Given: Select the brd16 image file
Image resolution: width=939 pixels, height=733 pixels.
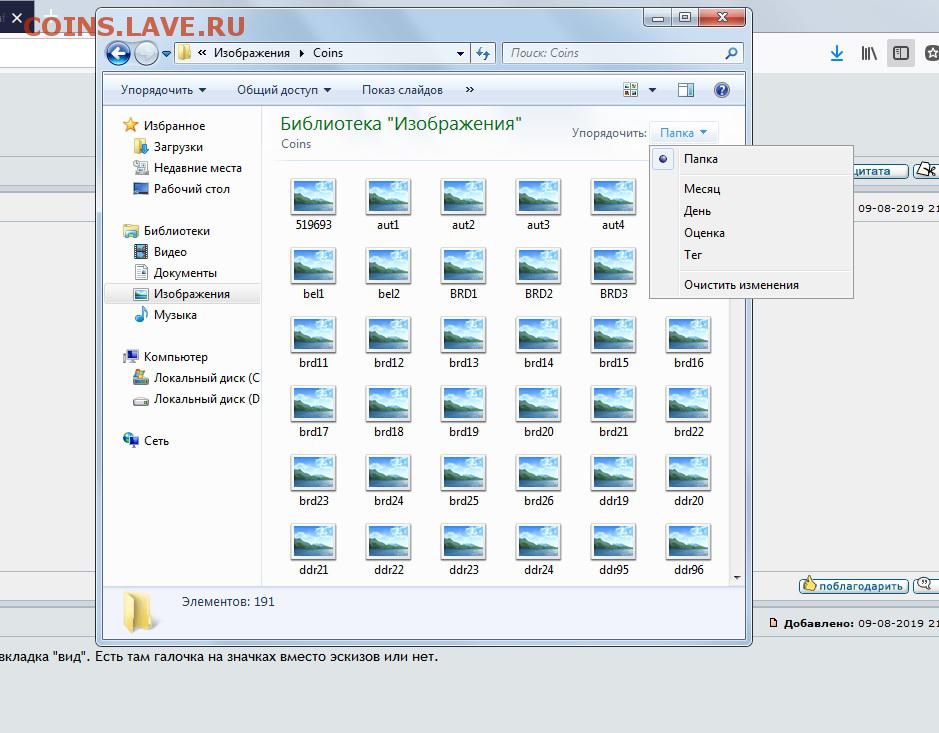Looking at the screenshot, I should coord(689,343).
